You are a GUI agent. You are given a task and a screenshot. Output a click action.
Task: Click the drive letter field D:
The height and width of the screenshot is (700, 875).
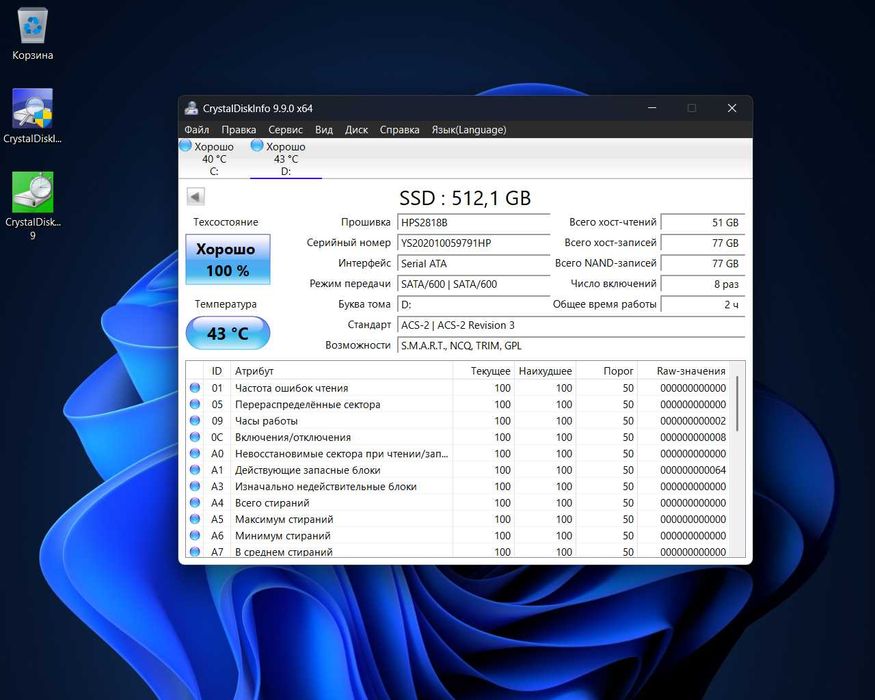(473, 305)
